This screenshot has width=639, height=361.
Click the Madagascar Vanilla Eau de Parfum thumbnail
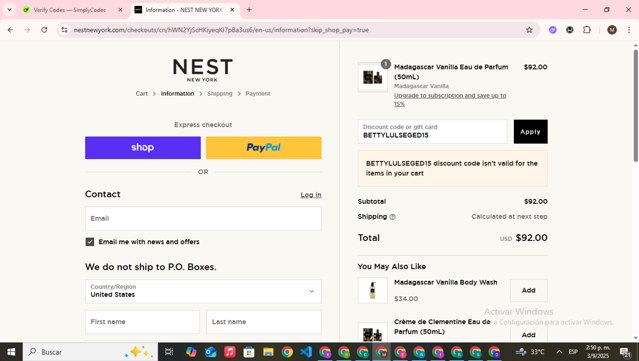click(372, 77)
